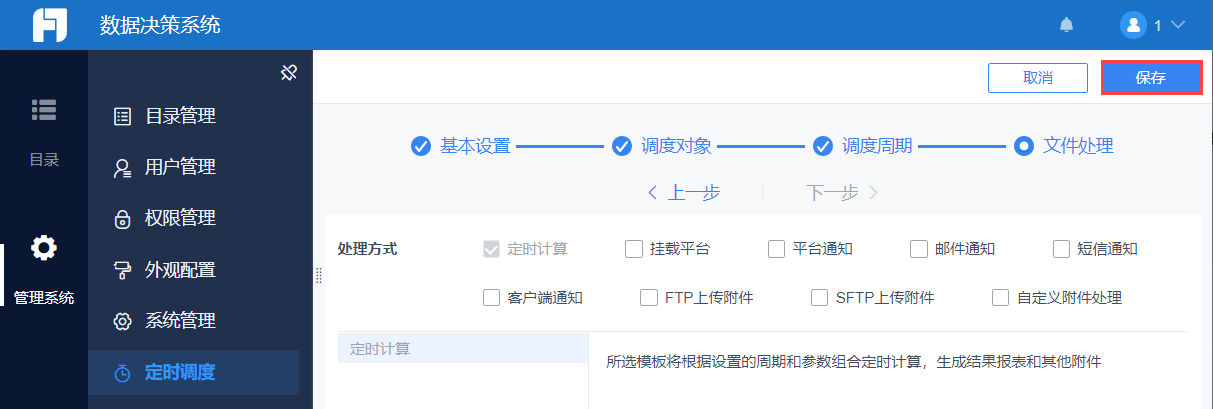
Task: Click the 调度对象 checkmark circle
Action: point(621,146)
